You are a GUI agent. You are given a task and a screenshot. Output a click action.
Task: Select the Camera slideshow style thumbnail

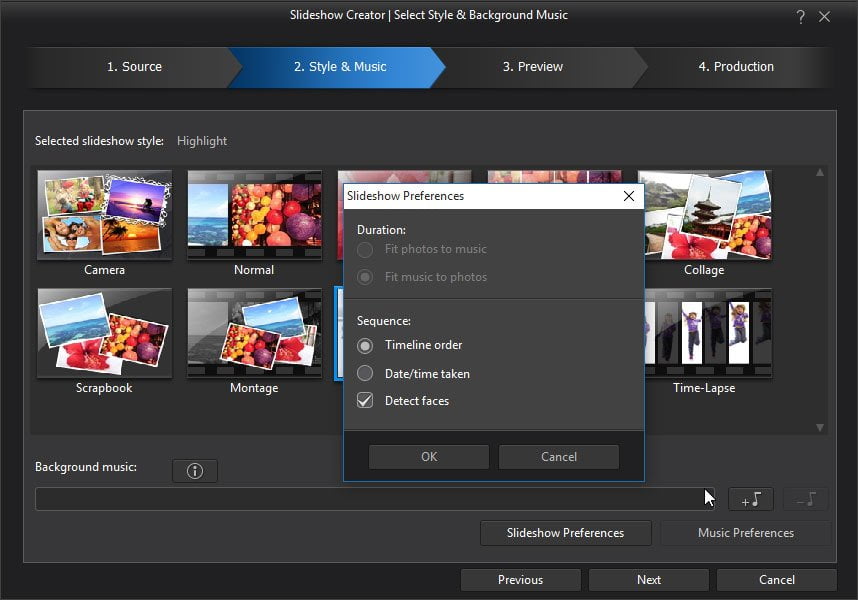[x=105, y=215]
